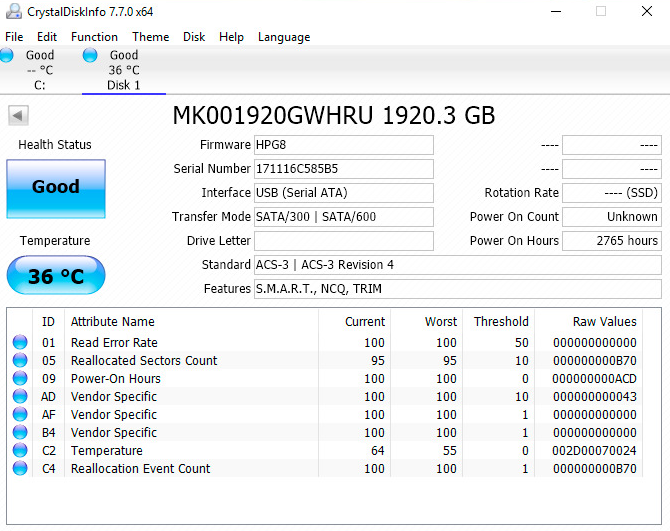670x531 pixels.
Task: Open the Disk menu
Action: pos(194,37)
